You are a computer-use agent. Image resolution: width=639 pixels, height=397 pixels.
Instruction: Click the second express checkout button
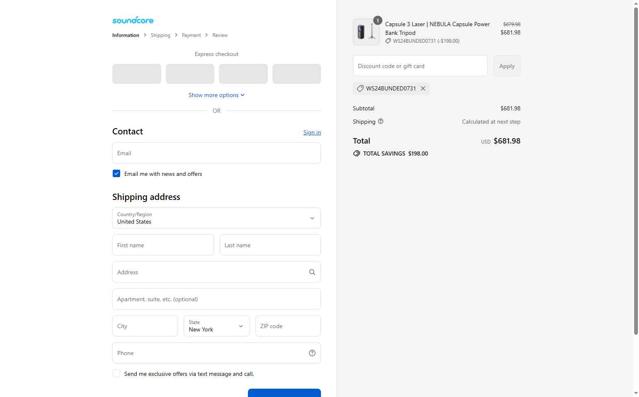point(190,74)
